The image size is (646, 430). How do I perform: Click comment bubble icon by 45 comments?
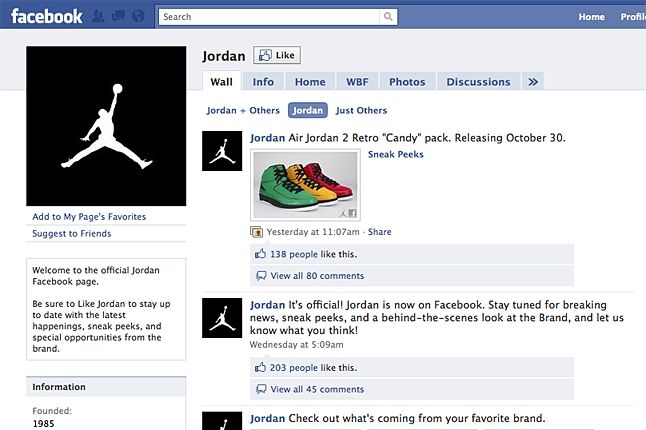[x=261, y=389]
